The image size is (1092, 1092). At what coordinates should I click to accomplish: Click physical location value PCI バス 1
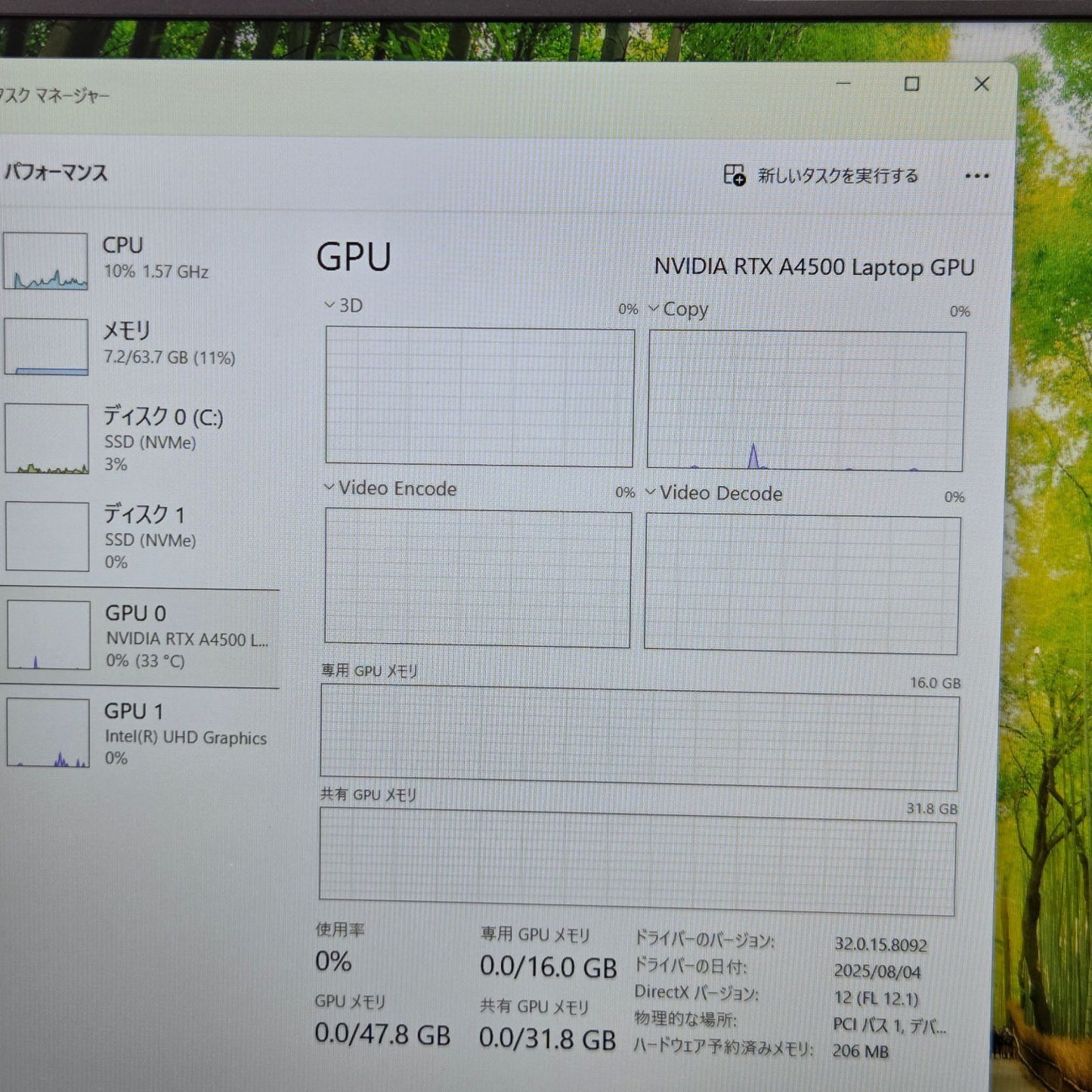click(x=889, y=1025)
